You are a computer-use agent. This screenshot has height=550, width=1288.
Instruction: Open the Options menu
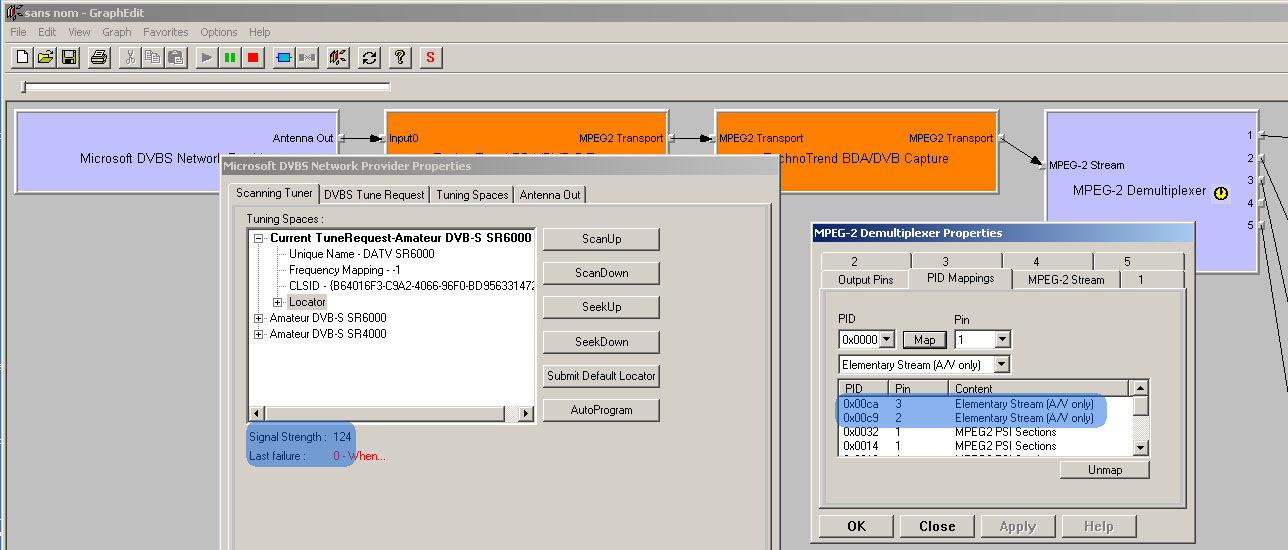pos(219,32)
